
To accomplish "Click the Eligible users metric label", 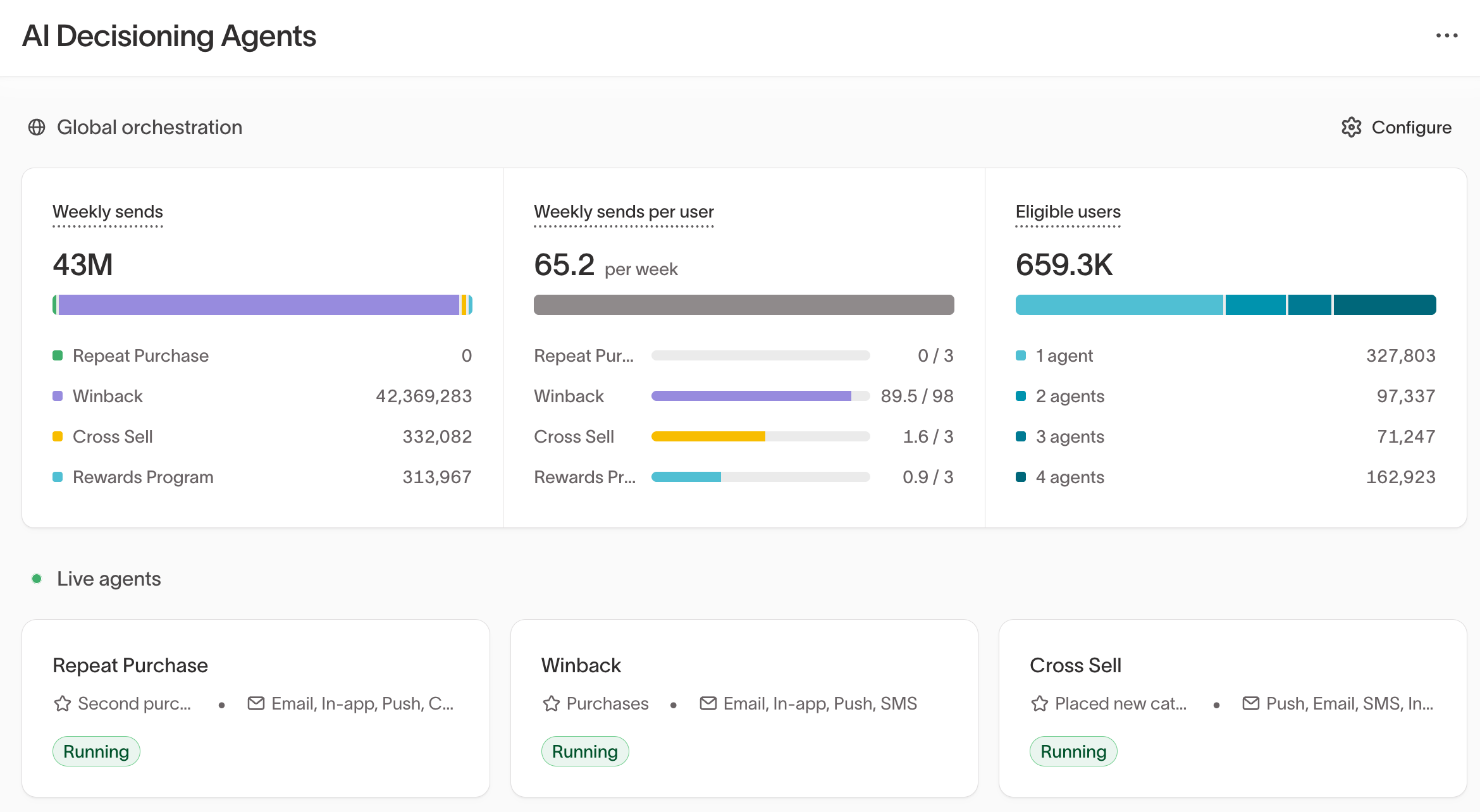I will pos(1068,212).
